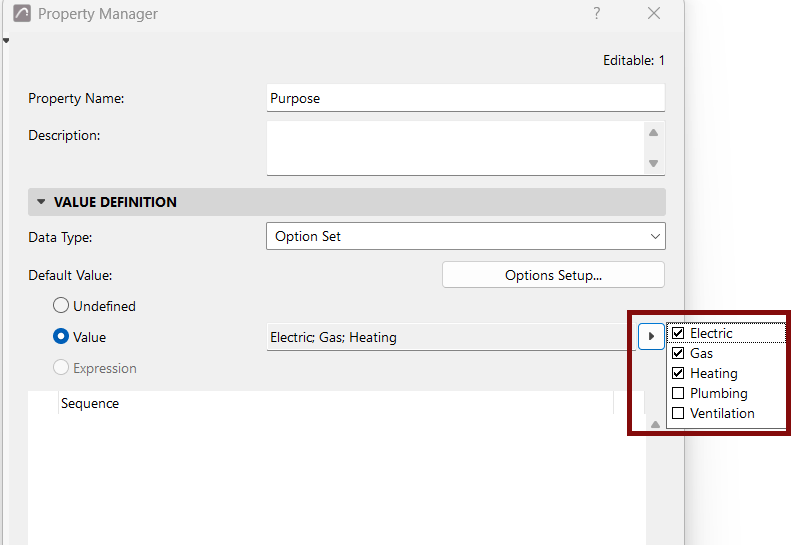This screenshot has height=545, width=791.
Task: Click the description scroll down arrow
Action: [x=653, y=164]
